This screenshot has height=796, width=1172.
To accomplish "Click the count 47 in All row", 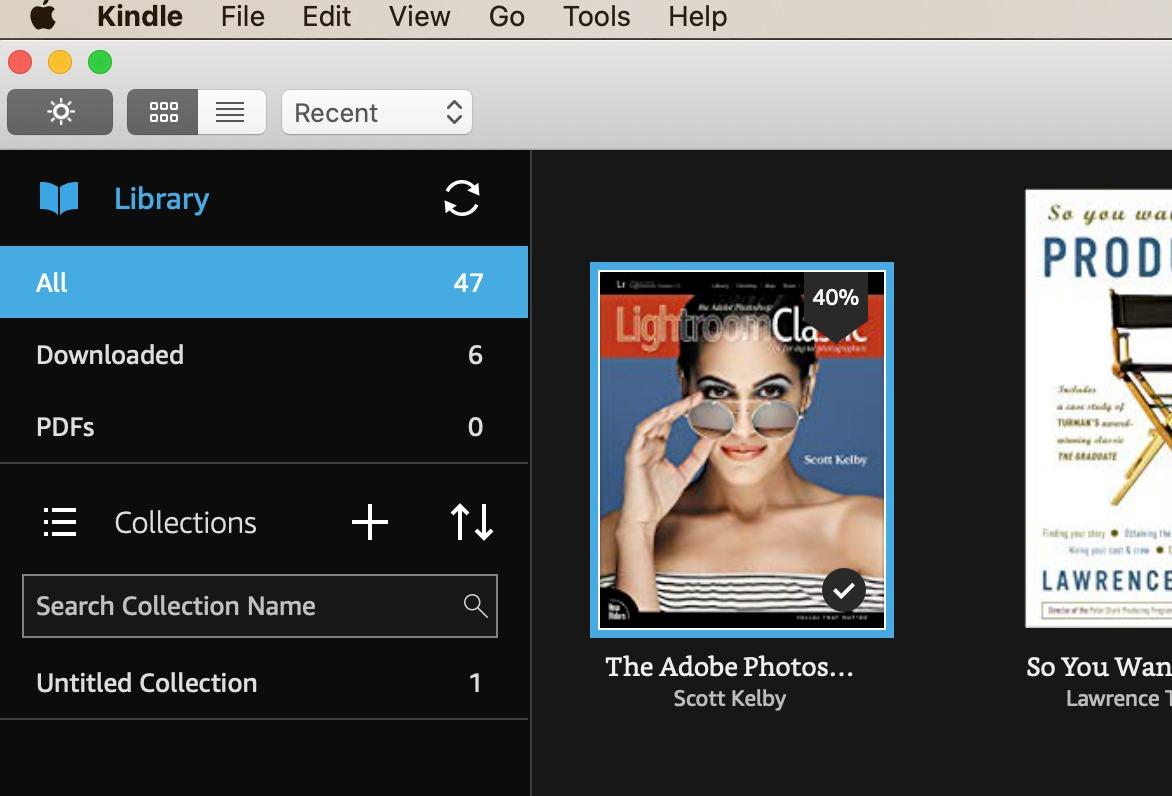I will [468, 283].
